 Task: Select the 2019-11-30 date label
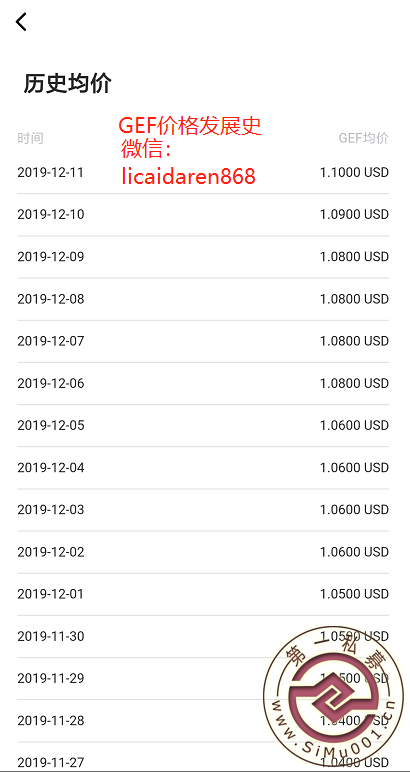click(x=51, y=637)
